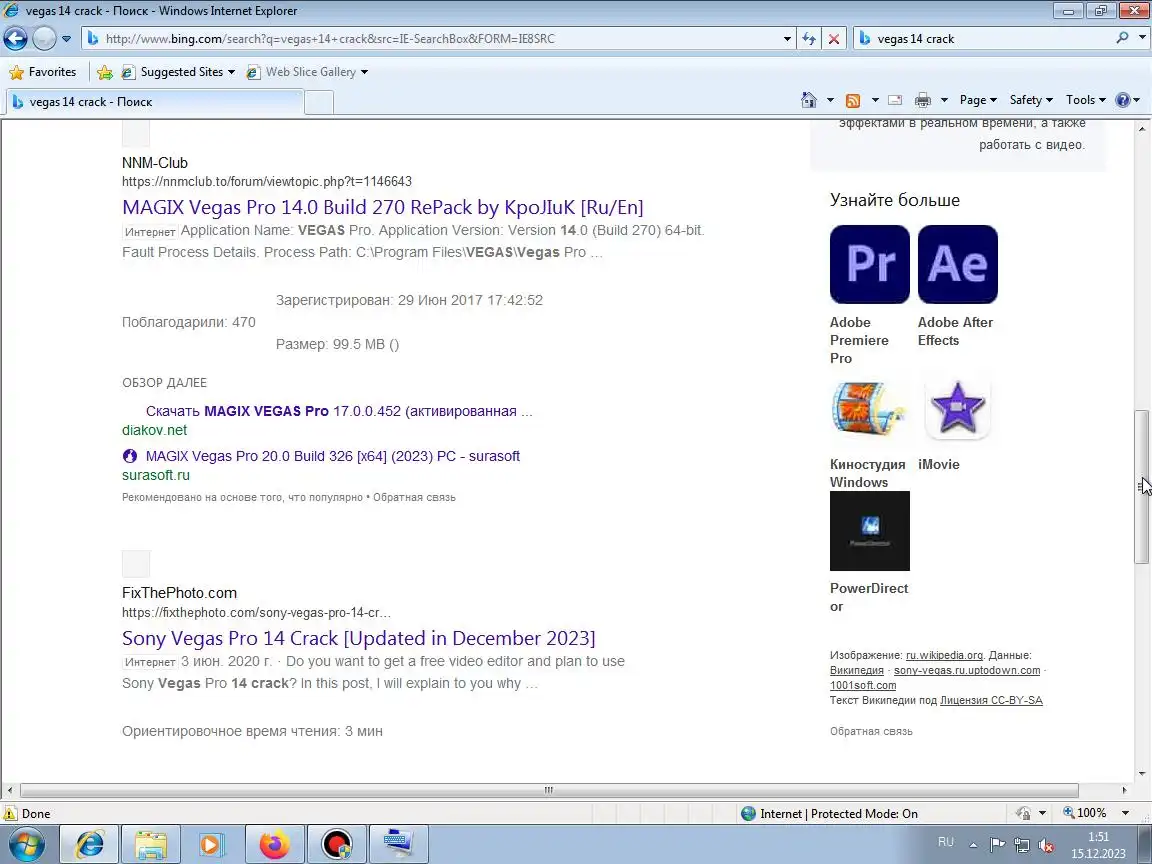1152x864 pixels.
Task: Open screen recorder taskbar icon
Action: tap(336, 844)
